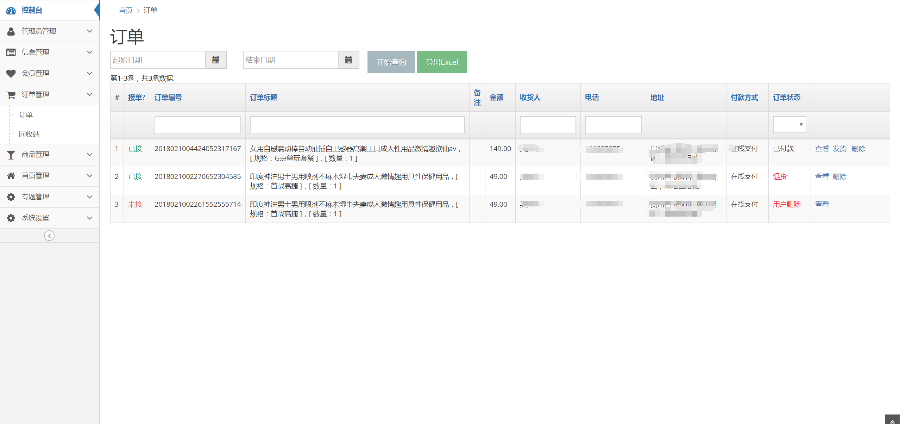Focus the 电话 filter box
Screen dimensions: 900x424
point(613,125)
